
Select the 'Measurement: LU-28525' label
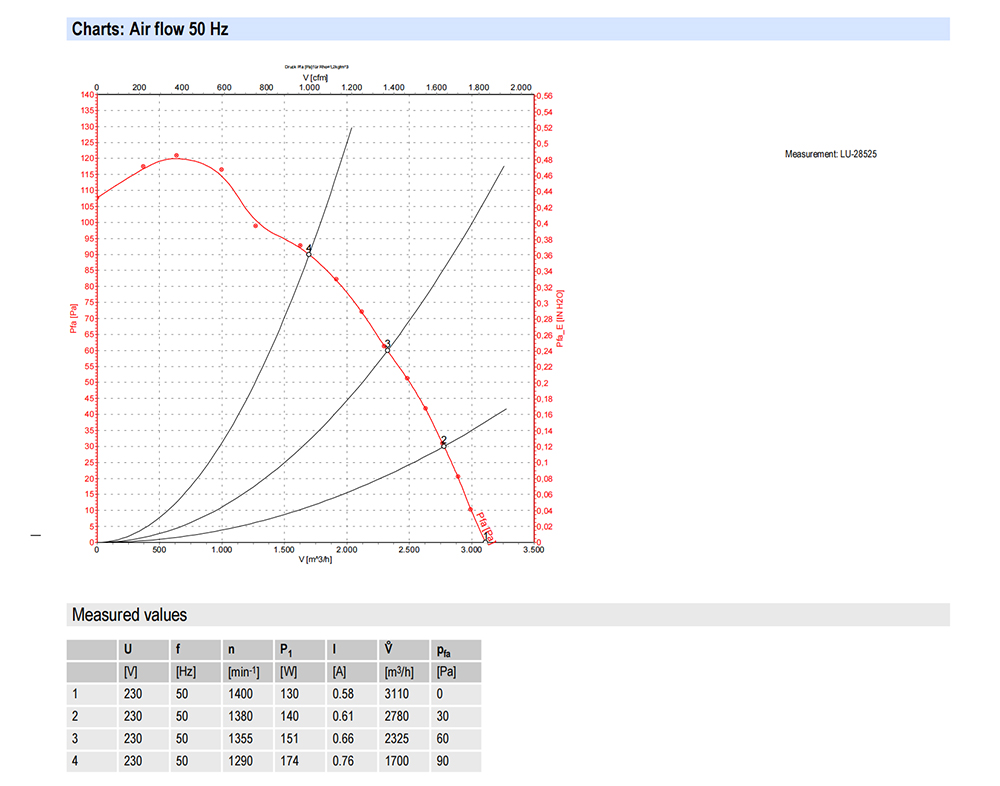[830, 154]
